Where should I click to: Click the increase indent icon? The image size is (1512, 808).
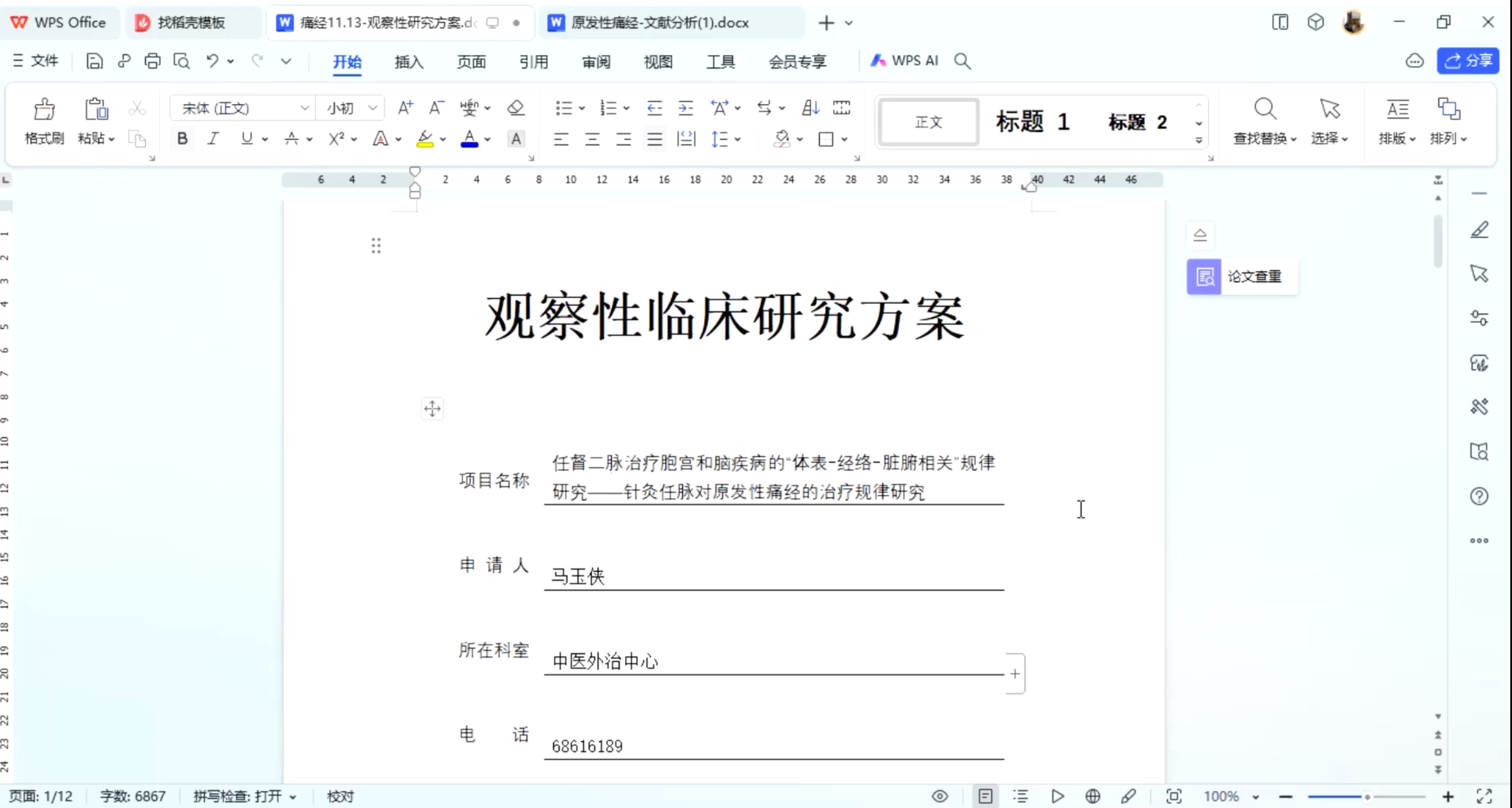(685, 108)
